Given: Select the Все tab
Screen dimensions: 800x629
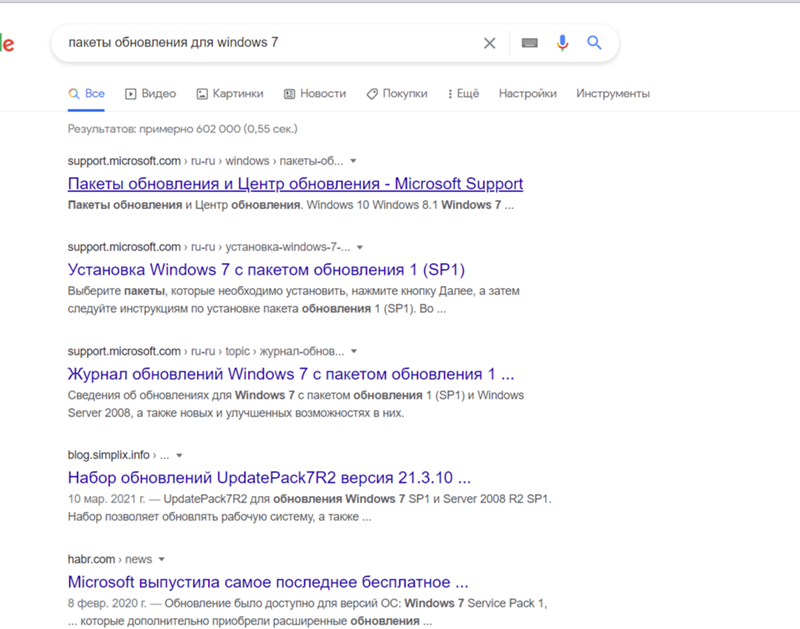Looking at the screenshot, I should (x=86, y=94).
